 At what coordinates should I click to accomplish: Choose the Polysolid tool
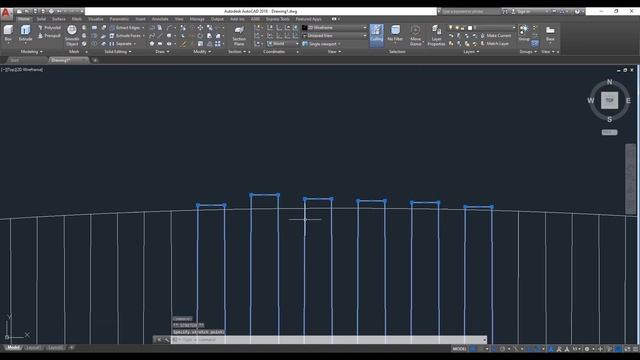pyautogui.click(x=49, y=28)
